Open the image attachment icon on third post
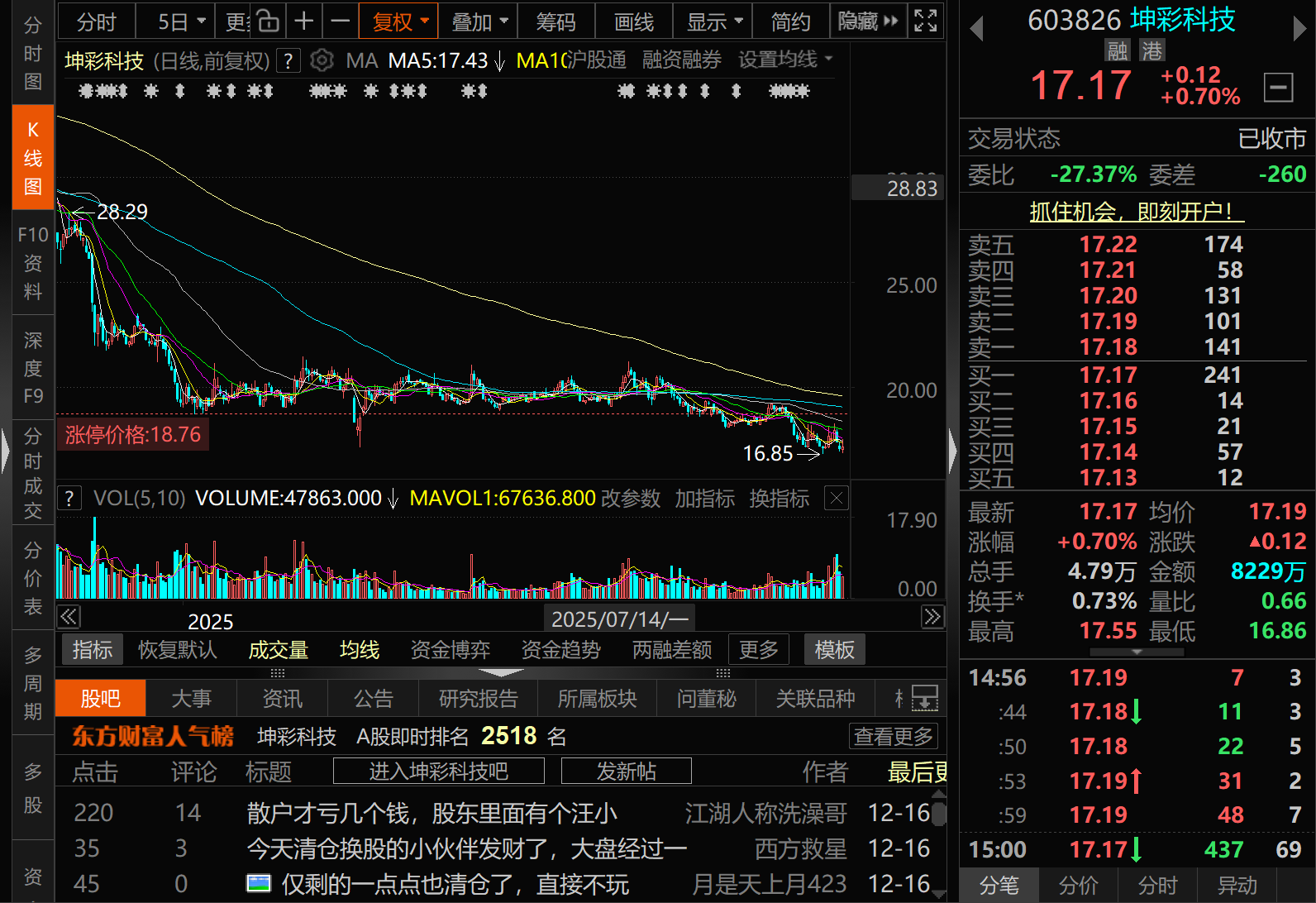Image resolution: width=1316 pixels, height=903 pixels. (x=259, y=884)
